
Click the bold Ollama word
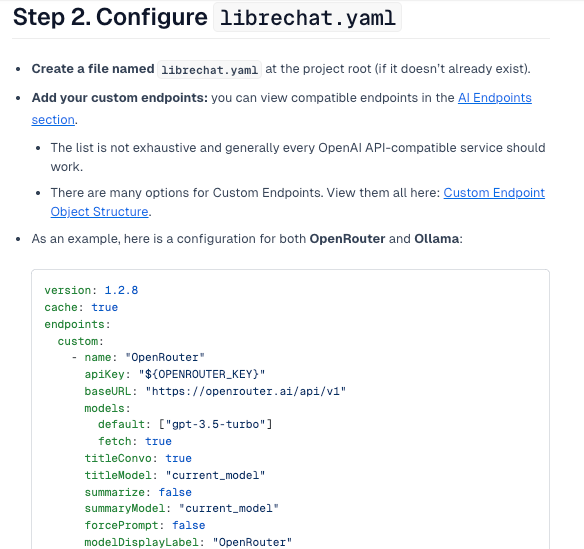click(437, 239)
